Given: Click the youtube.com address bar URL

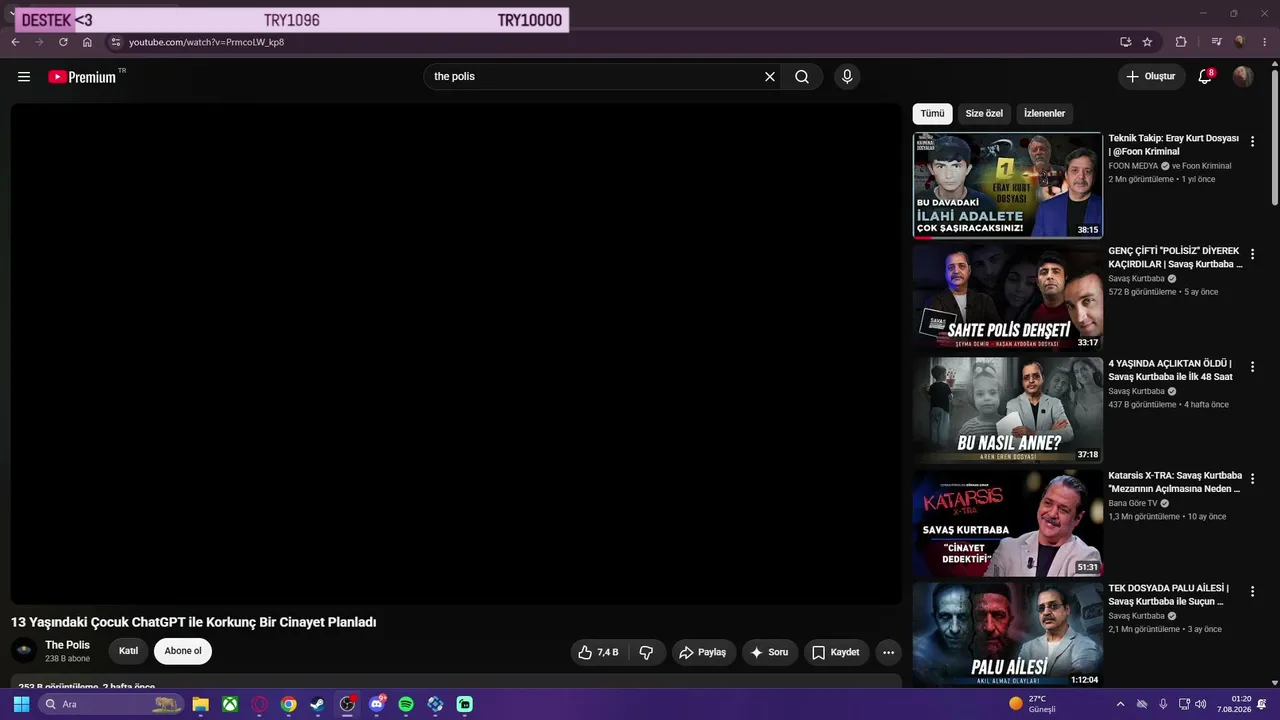Looking at the screenshot, I should pyautogui.click(x=207, y=42).
